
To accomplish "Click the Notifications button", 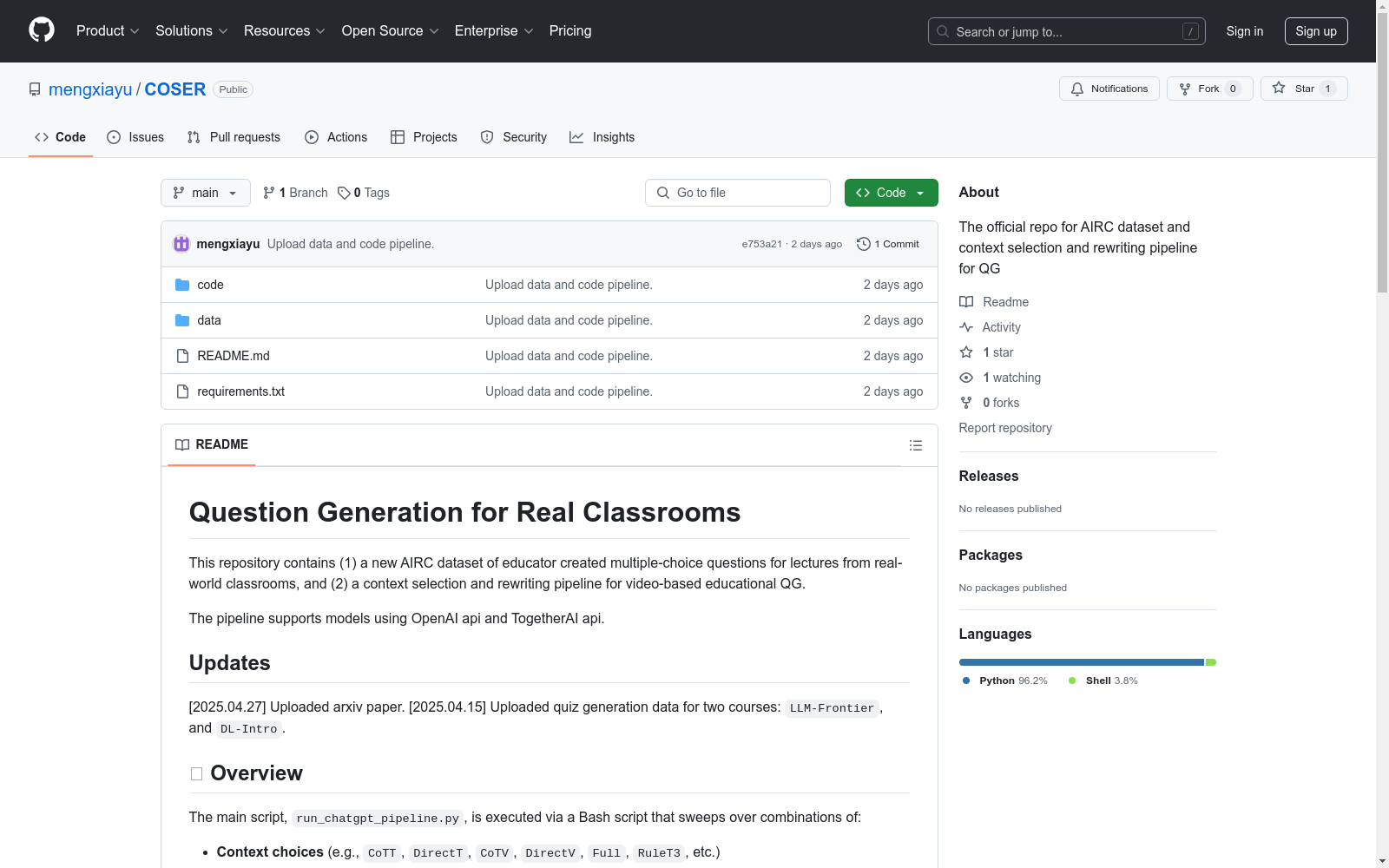I will coord(1109,89).
